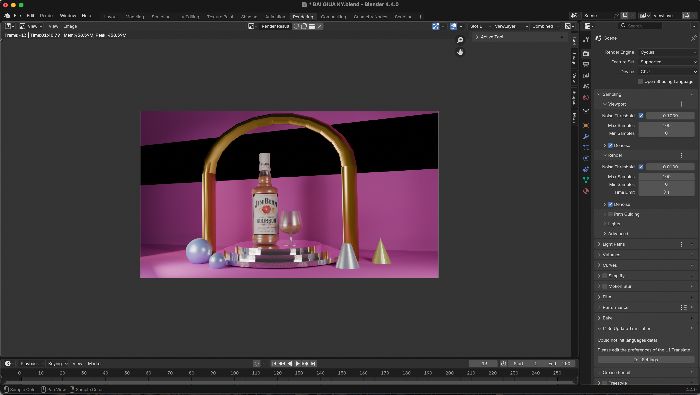Open the Modifiers wrench properties tab

pos(586,136)
